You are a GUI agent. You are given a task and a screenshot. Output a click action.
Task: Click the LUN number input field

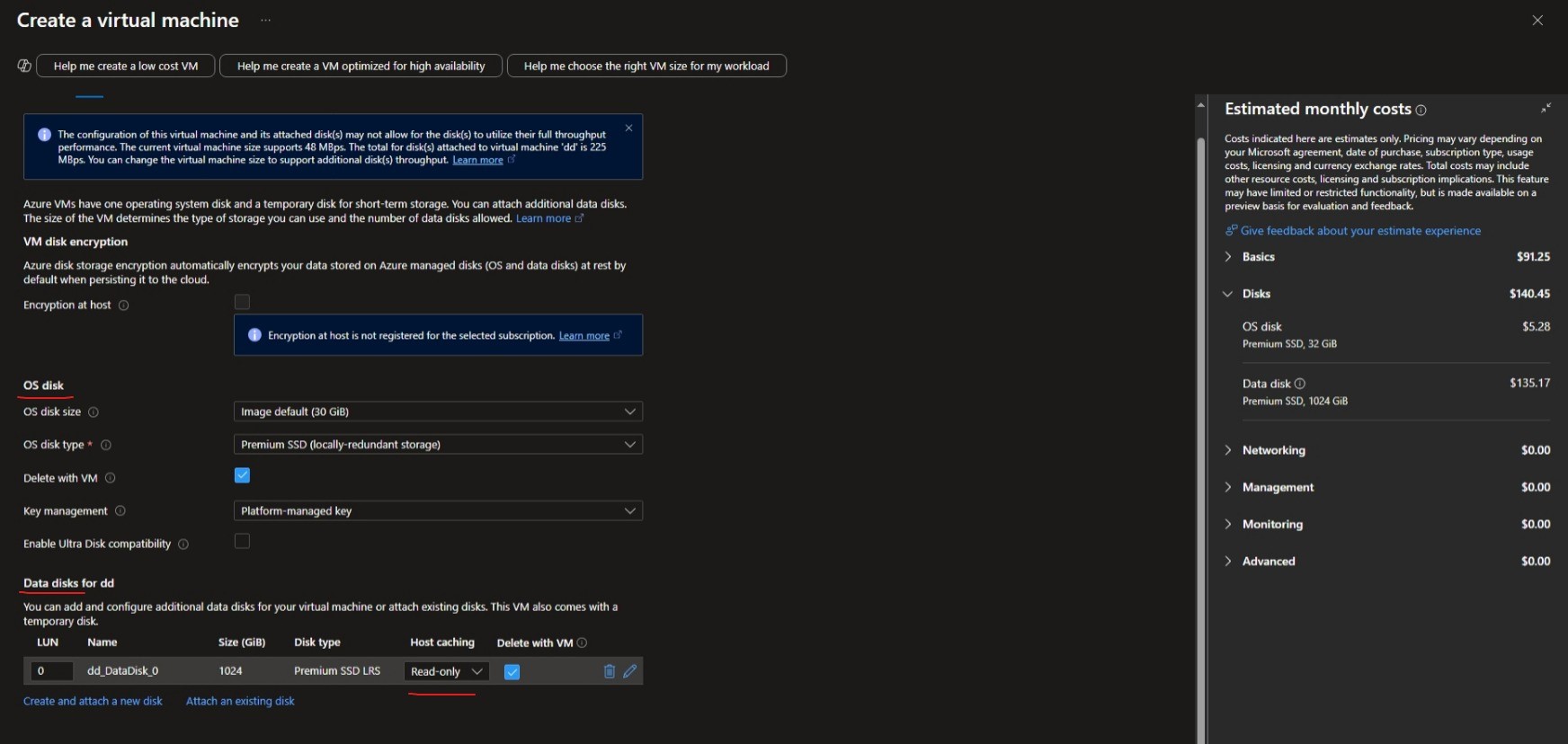(51, 671)
